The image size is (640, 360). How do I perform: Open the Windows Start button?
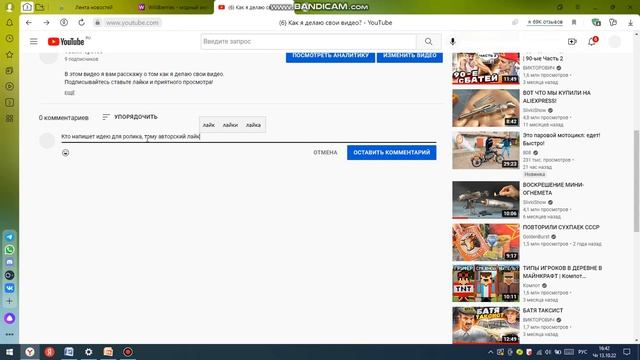click(9, 352)
